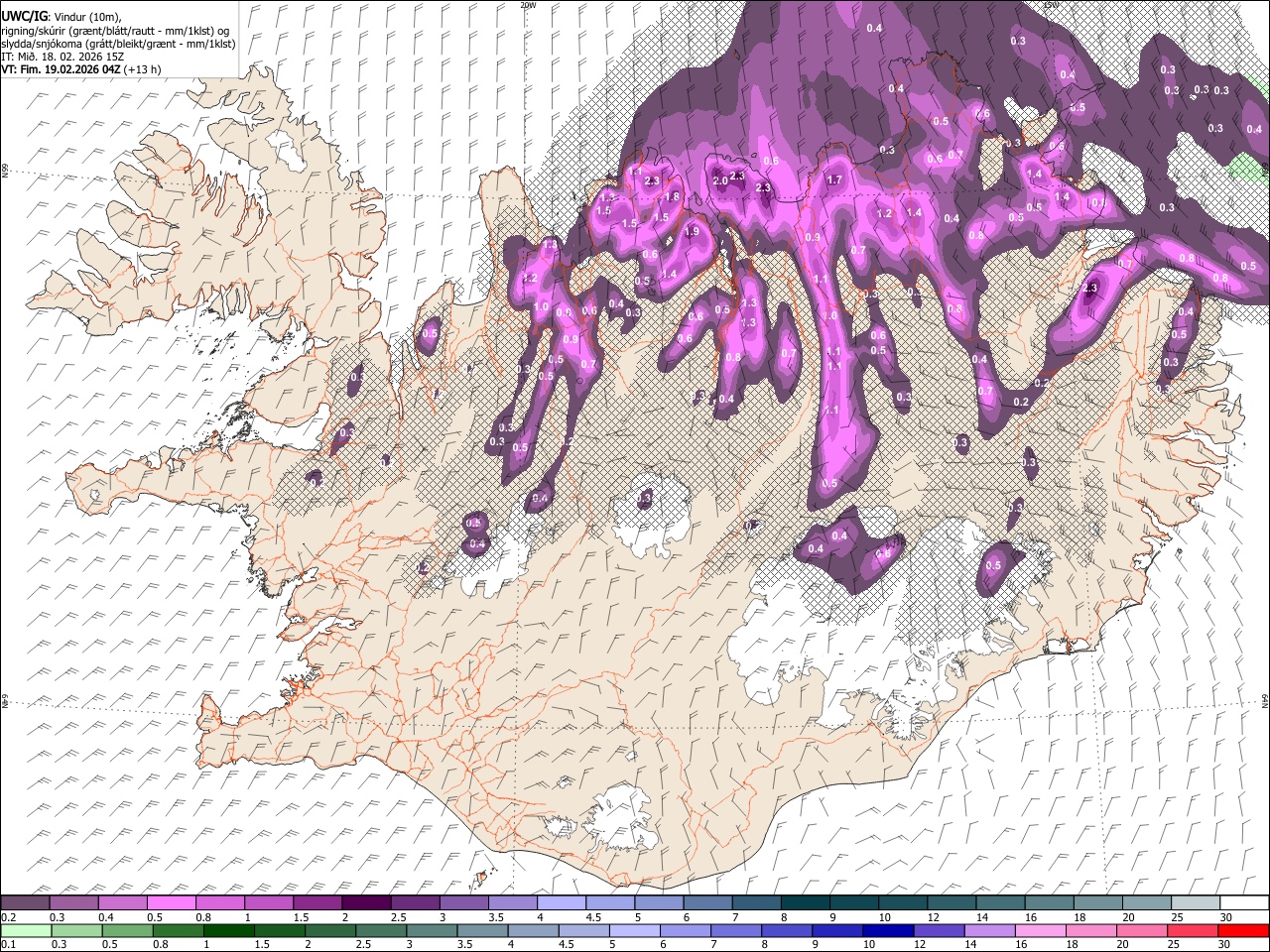Click the 1.8 precipitation value on map

pos(672,197)
